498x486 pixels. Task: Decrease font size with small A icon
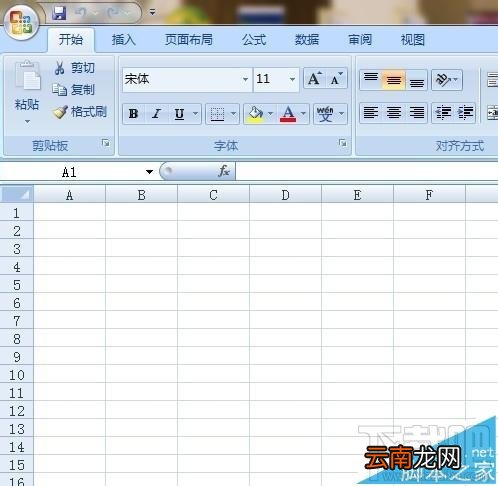[336, 79]
